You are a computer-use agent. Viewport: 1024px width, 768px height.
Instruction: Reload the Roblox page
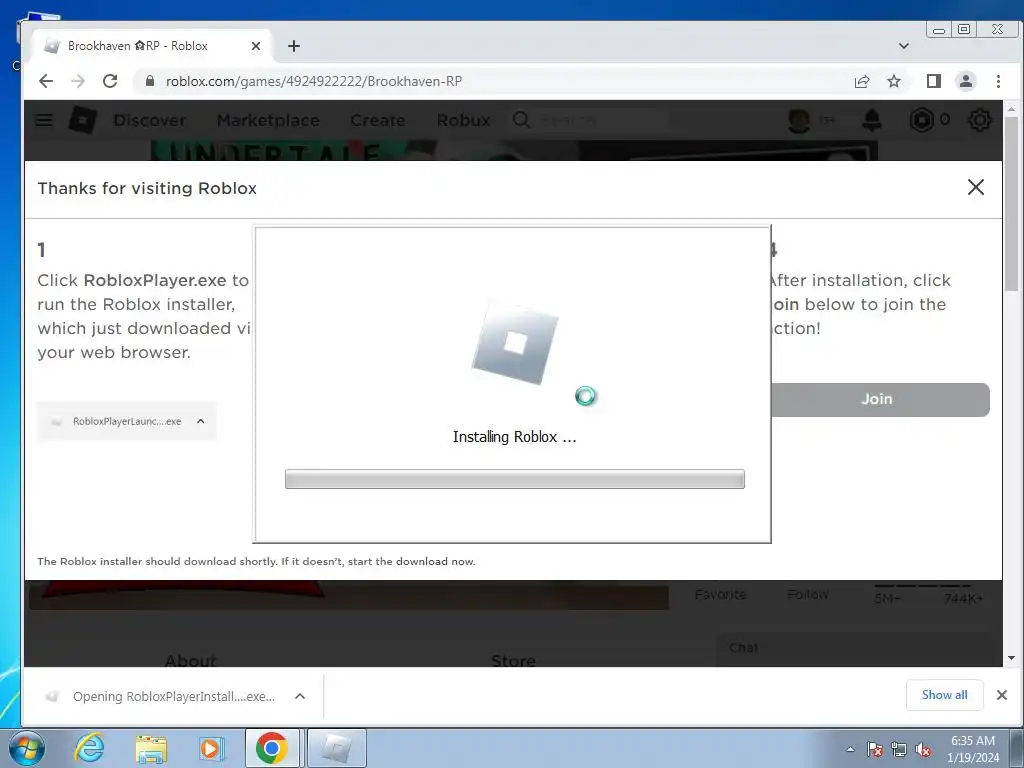110,81
